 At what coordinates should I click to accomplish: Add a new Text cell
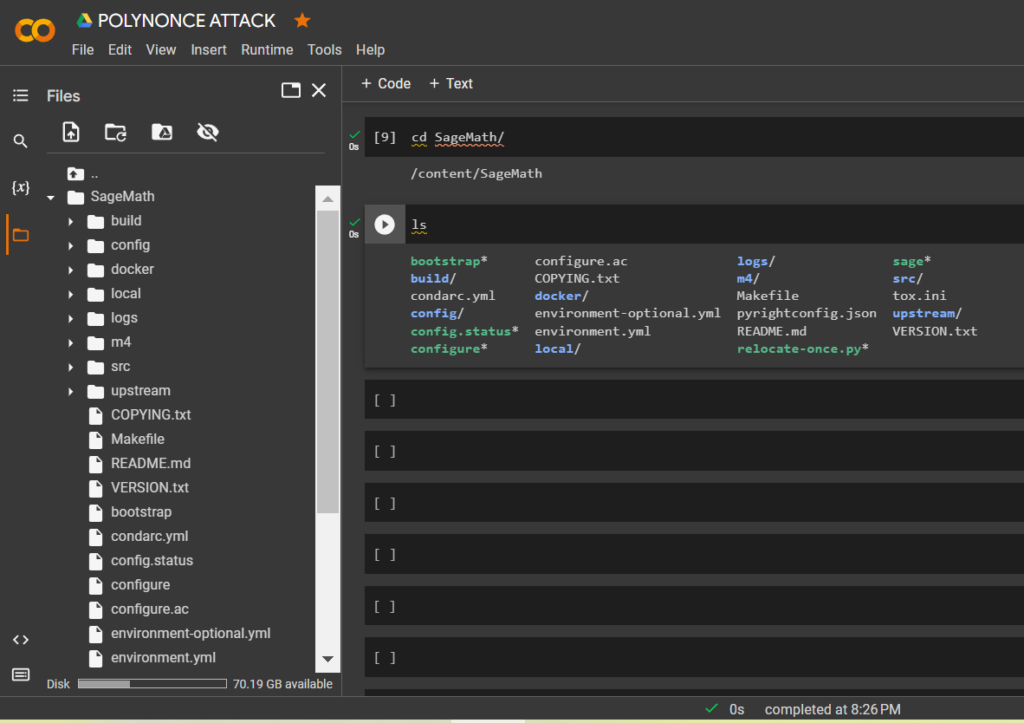tap(451, 84)
